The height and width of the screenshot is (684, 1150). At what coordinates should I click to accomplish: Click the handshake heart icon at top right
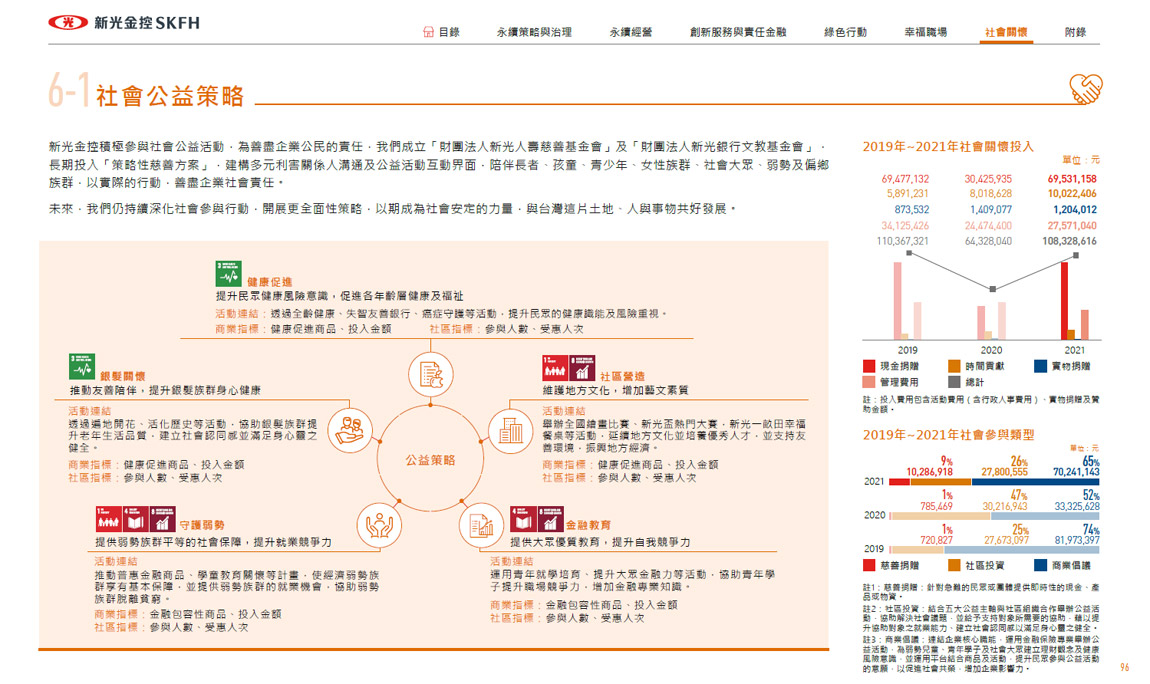point(1086,90)
